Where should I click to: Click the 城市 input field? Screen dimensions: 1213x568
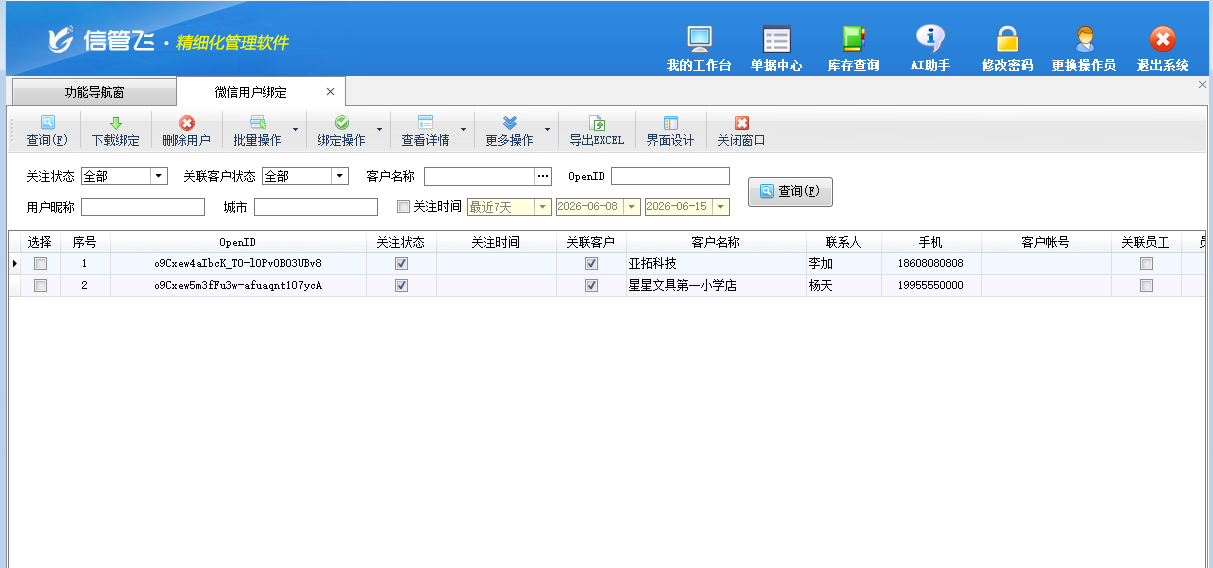coord(316,207)
